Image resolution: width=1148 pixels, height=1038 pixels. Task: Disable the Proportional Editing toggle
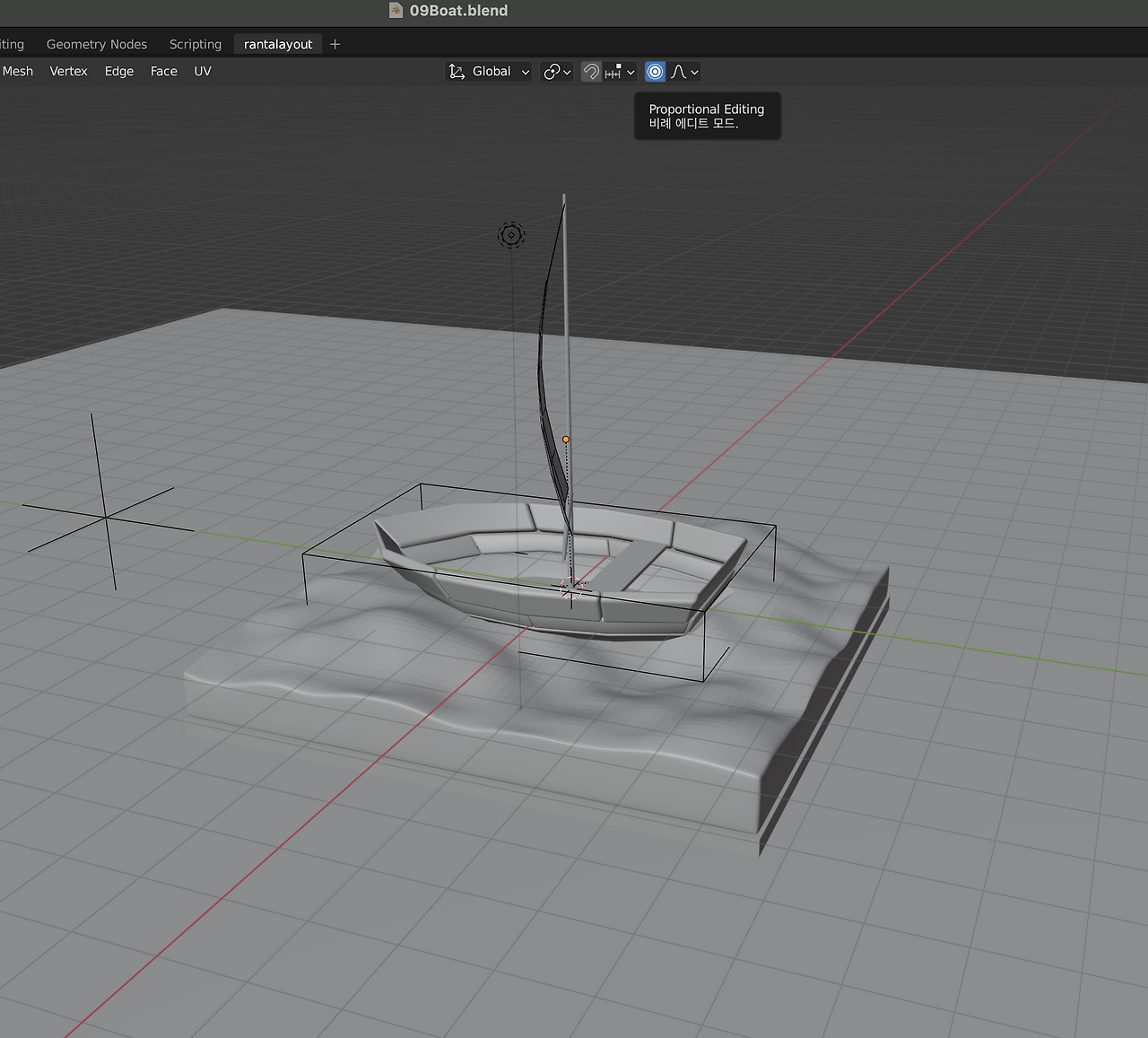[656, 72]
